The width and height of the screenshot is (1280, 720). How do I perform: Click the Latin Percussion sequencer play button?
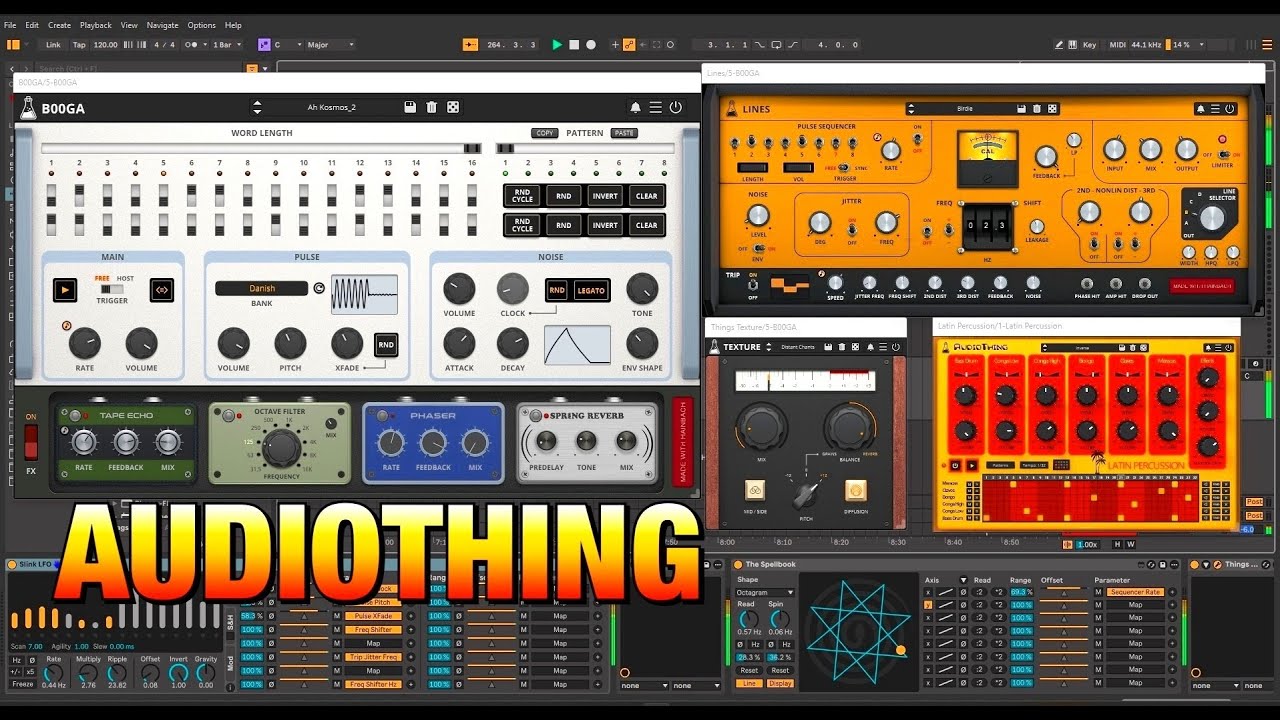point(970,466)
